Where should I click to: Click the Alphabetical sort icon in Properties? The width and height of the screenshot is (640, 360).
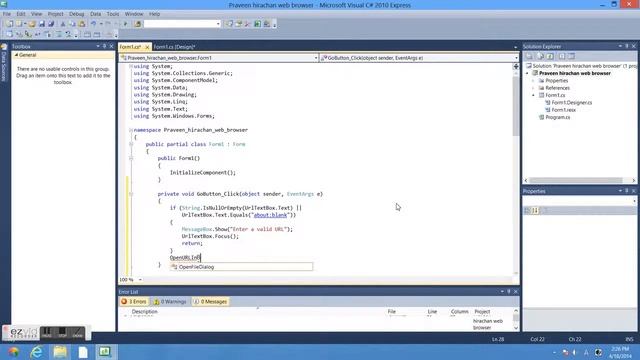(535, 210)
